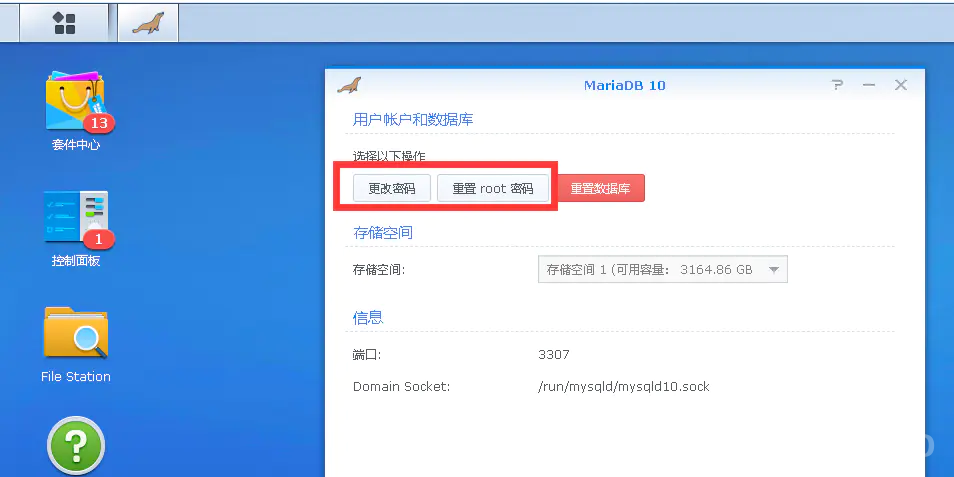
Task: Click the File Station desktop label
Action: pos(76,377)
